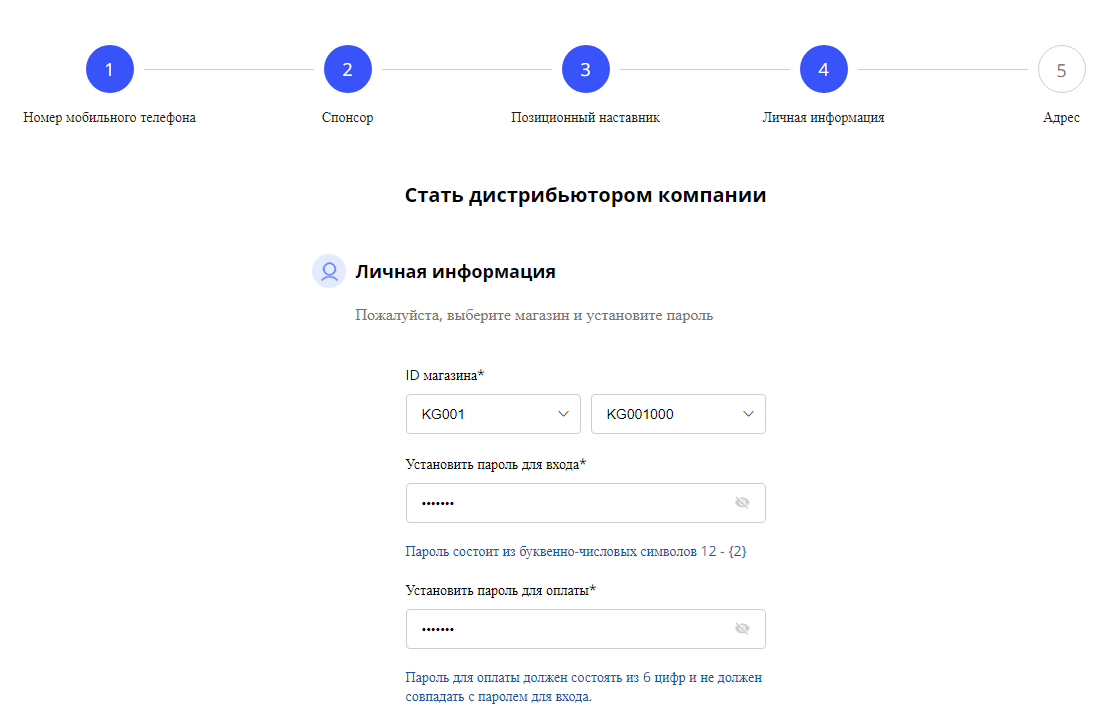This screenshot has width=1112, height=725.
Task: Click 'Стать дистрибьютором компании' page title
Action: (585, 196)
